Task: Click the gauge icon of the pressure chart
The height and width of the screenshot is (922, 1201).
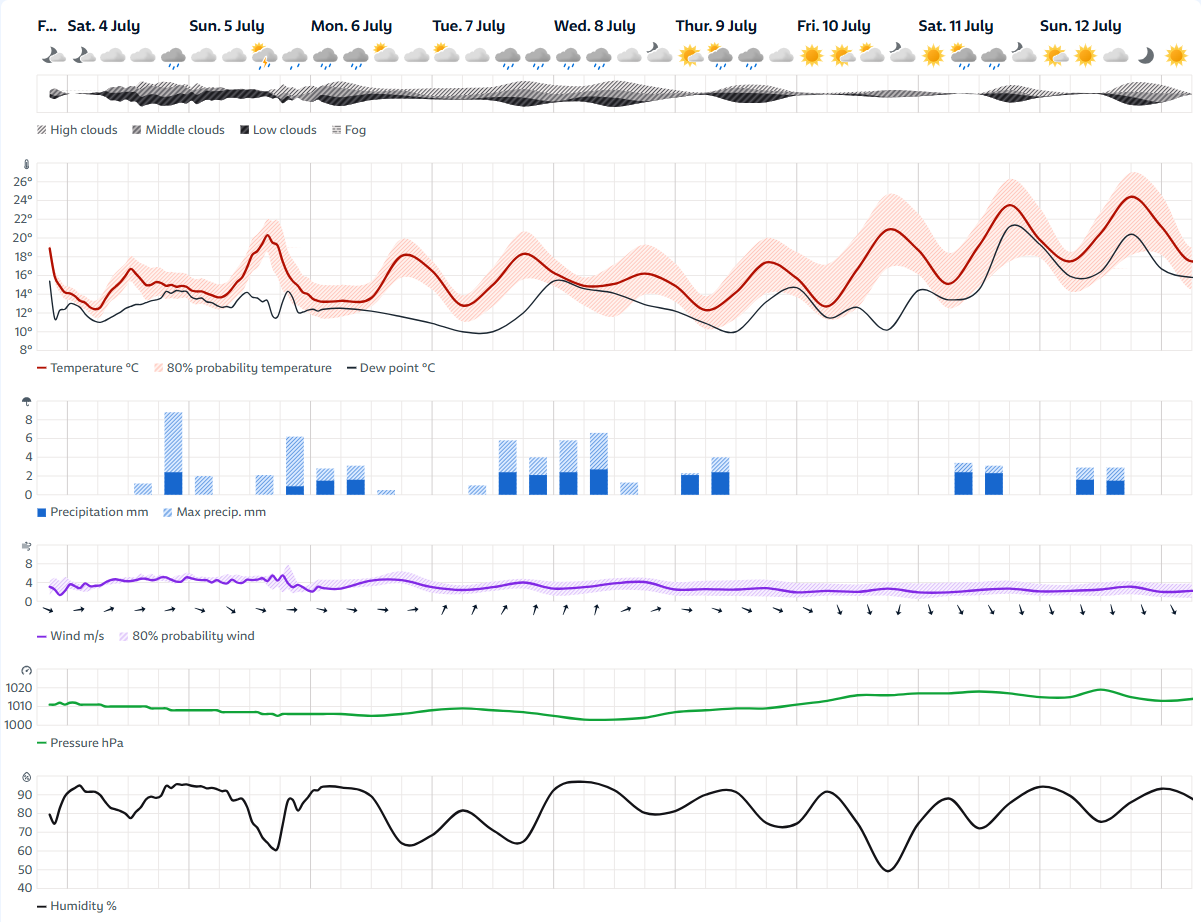Action: pyautogui.click(x=27, y=670)
